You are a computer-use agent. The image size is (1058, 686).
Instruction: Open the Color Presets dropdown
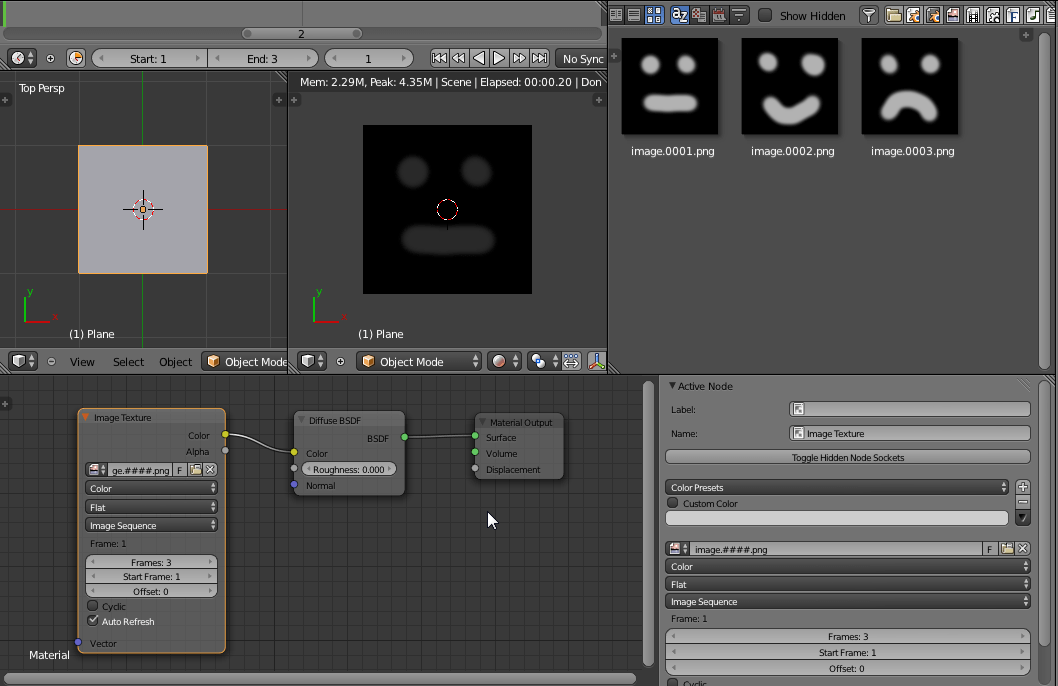(837, 488)
